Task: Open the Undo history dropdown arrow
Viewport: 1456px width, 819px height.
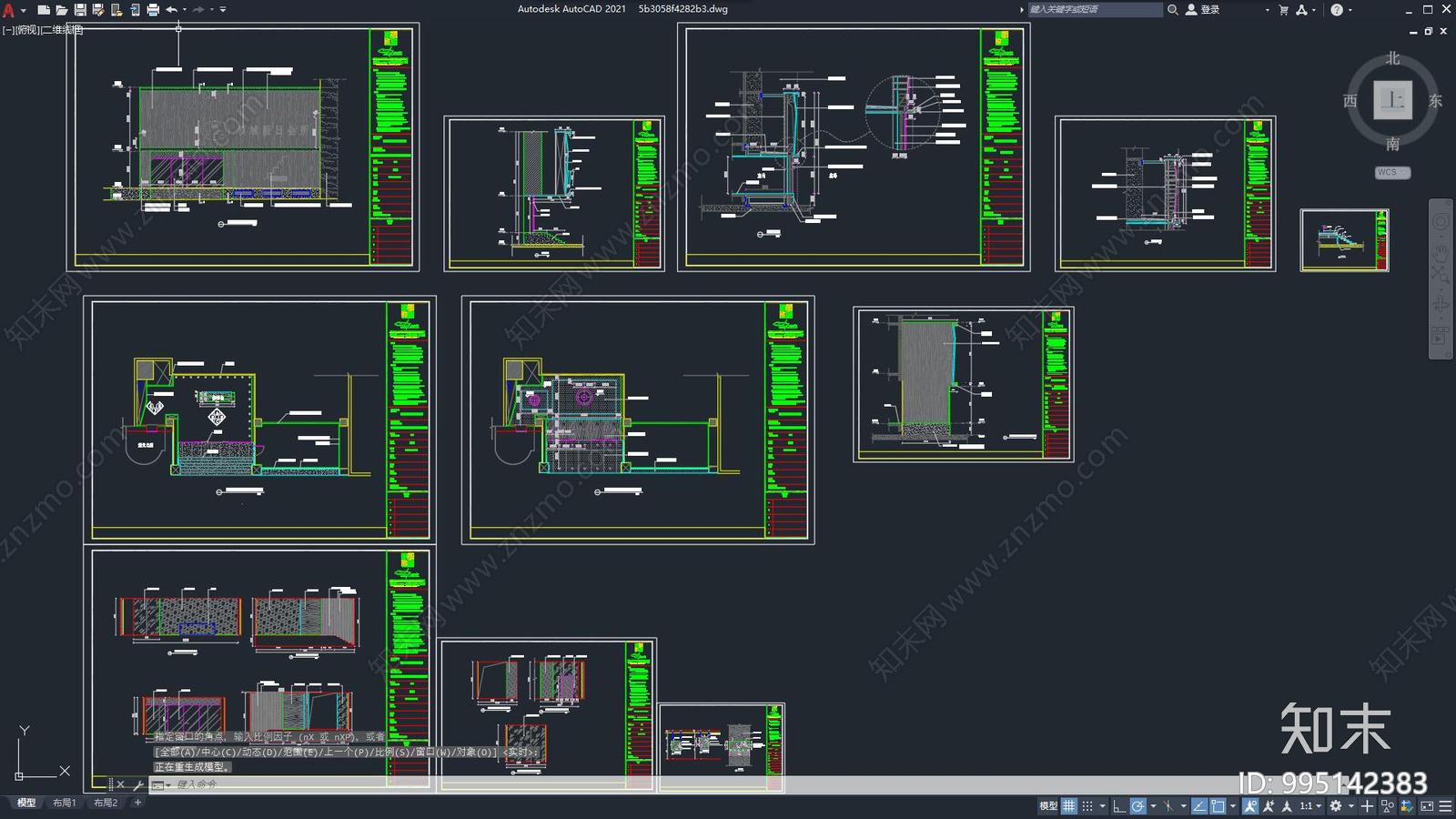Action: coord(185,10)
